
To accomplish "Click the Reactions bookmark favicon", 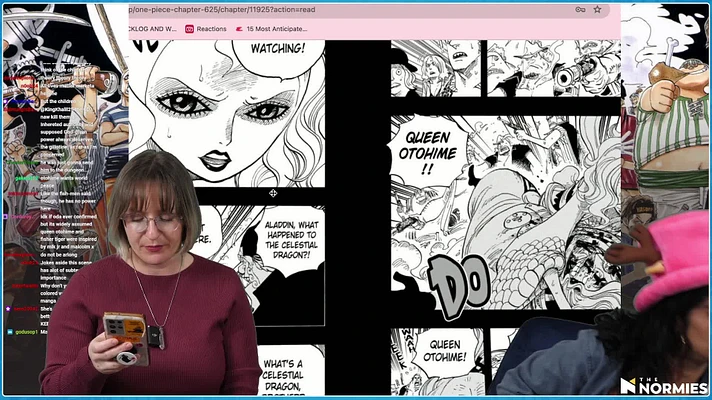I will point(189,29).
